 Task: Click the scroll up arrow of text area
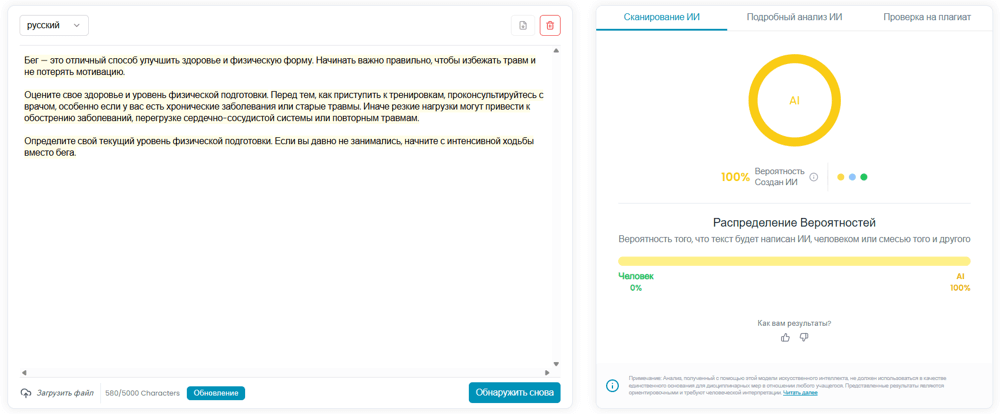(x=555, y=50)
